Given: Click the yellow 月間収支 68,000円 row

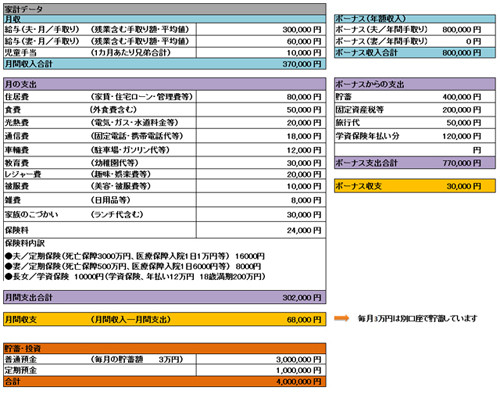Looking at the screenshot, I should click(x=165, y=319).
